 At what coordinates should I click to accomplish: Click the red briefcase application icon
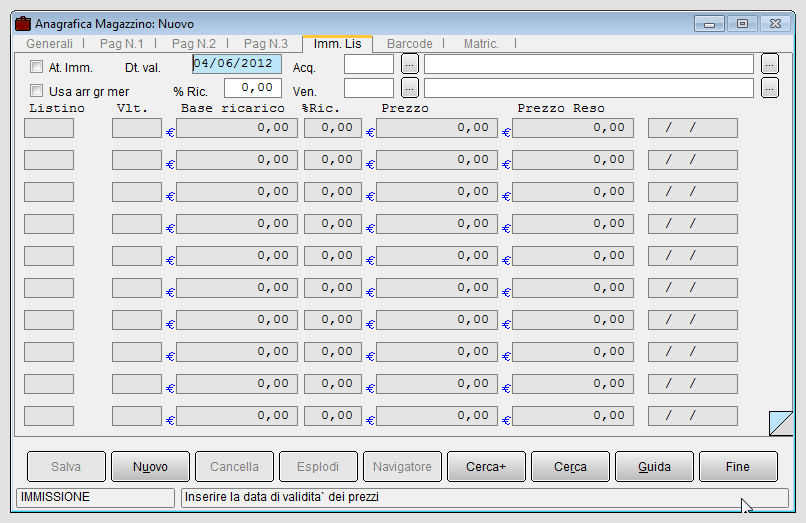click(23, 24)
